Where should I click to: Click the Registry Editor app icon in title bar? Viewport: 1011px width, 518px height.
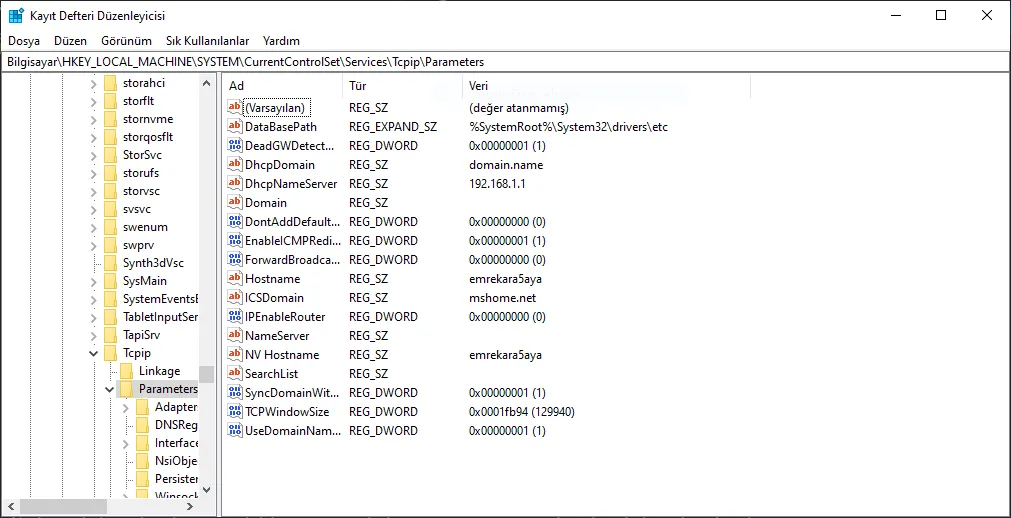click(x=16, y=15)
